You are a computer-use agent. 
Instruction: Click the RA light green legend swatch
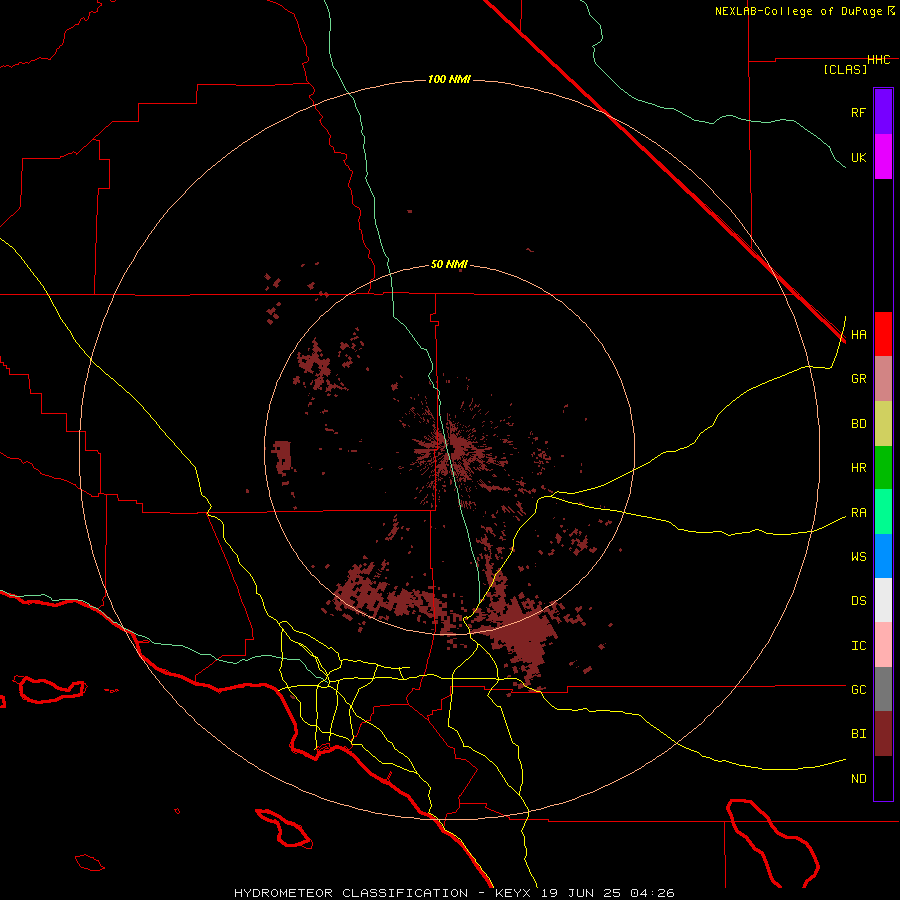coord(883,512)
